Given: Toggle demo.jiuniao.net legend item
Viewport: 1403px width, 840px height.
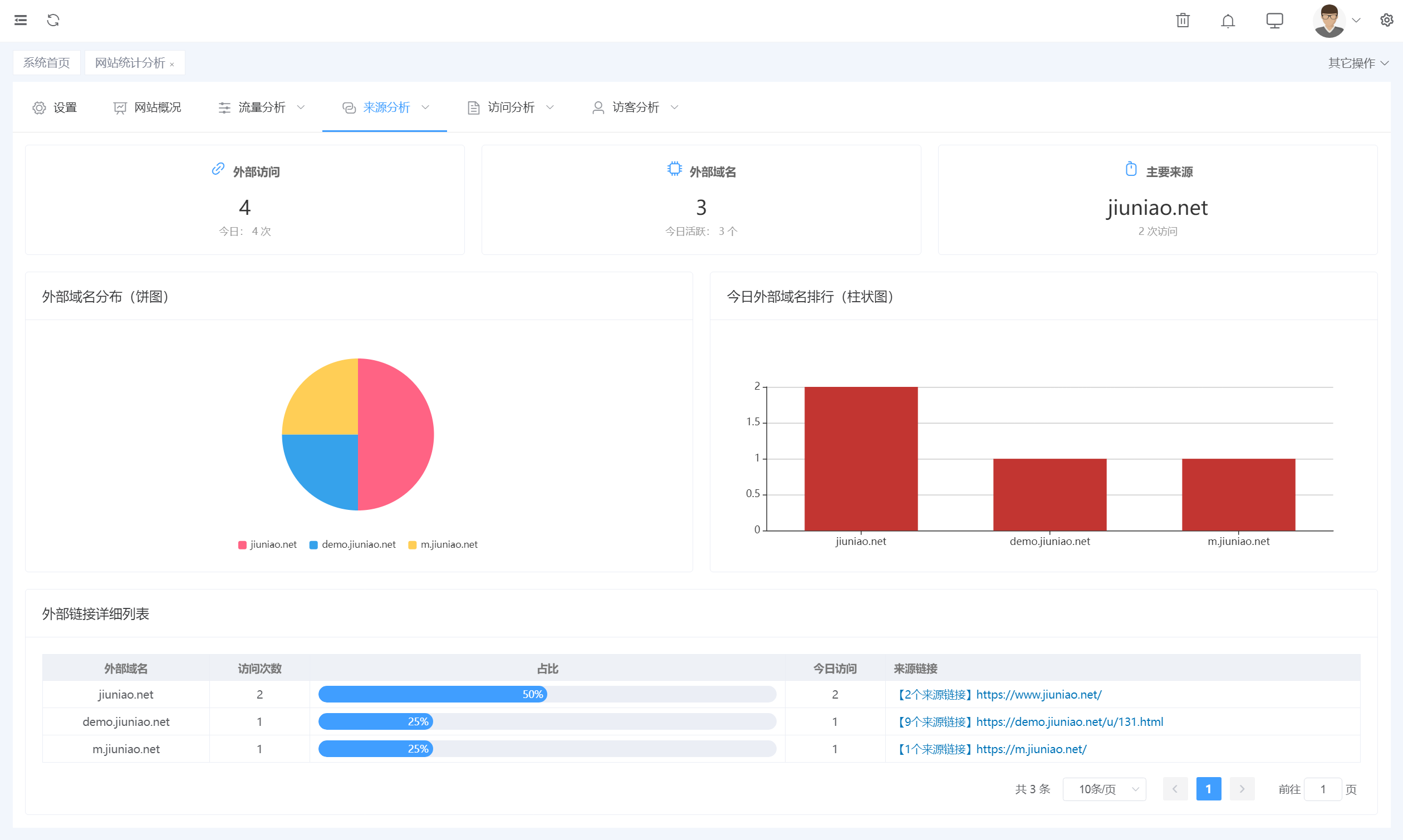Looking at the screenshot, I should [352, 544].
